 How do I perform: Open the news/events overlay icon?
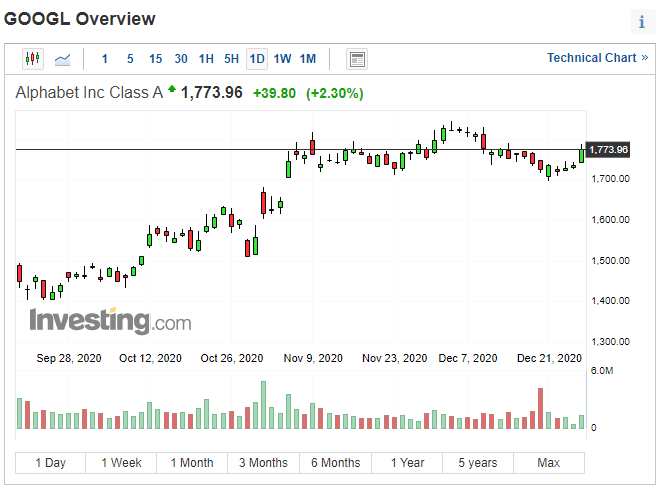click(x=357, y=59)
